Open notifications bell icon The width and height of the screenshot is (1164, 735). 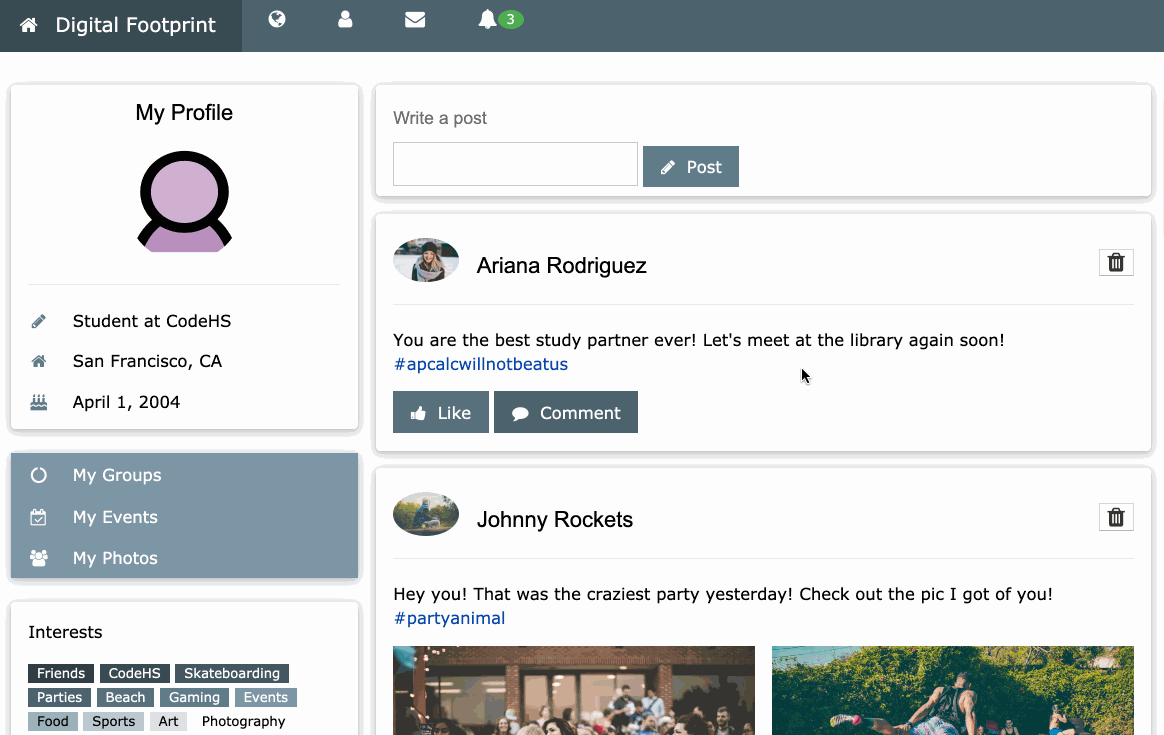(x=487, y=19)
